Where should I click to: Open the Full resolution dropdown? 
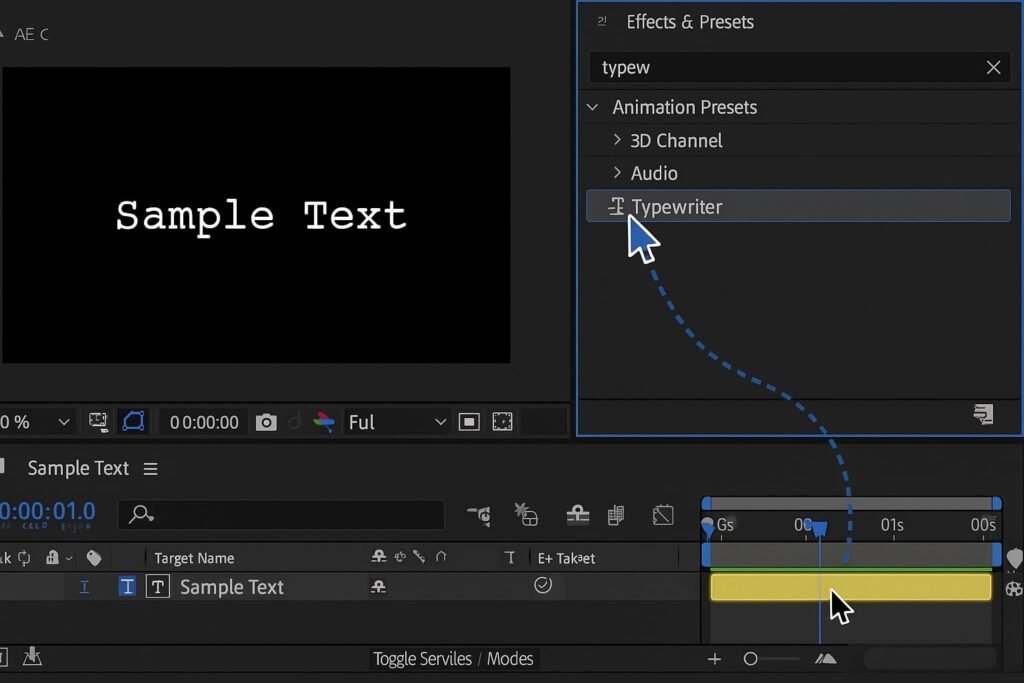396,422
